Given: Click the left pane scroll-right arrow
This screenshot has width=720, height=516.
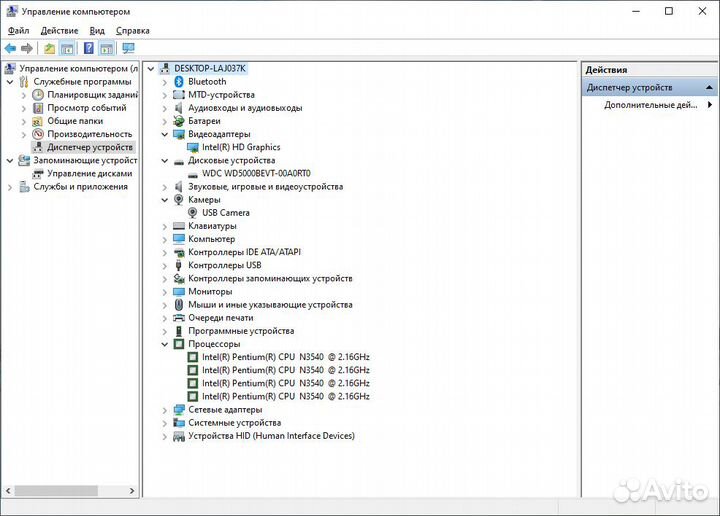Looking at the screenshot, I should 132,491.
